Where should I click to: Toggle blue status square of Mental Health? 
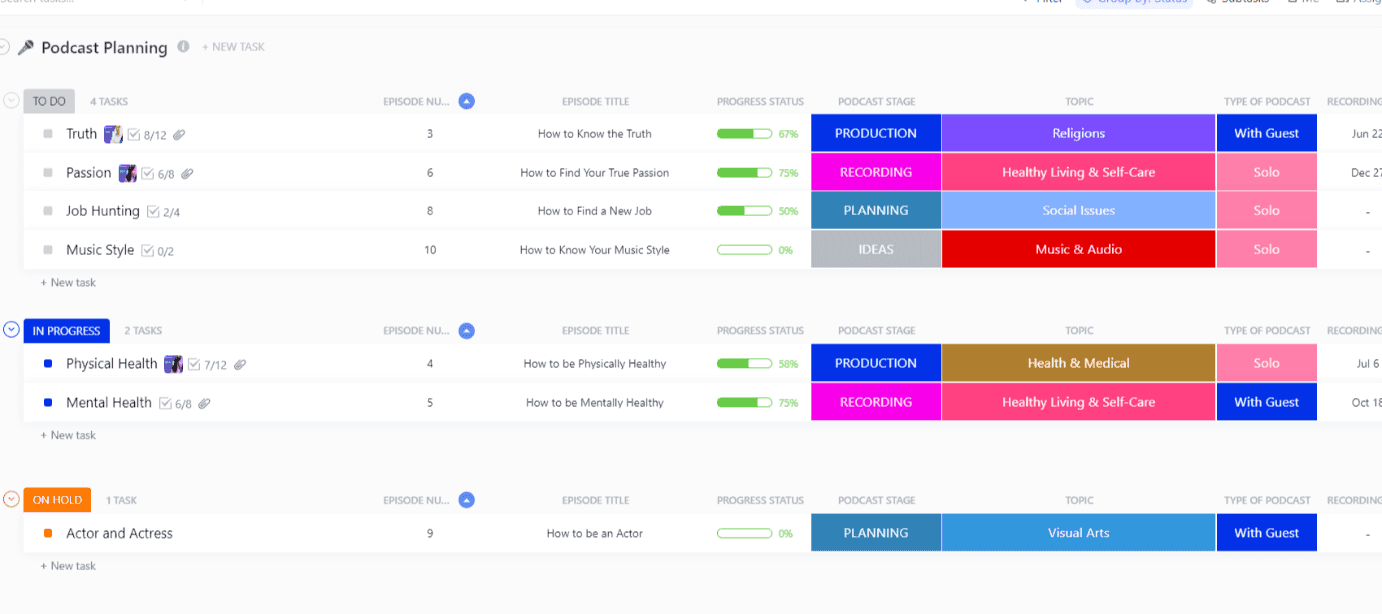pyautogui.click(x=48, y=402)
